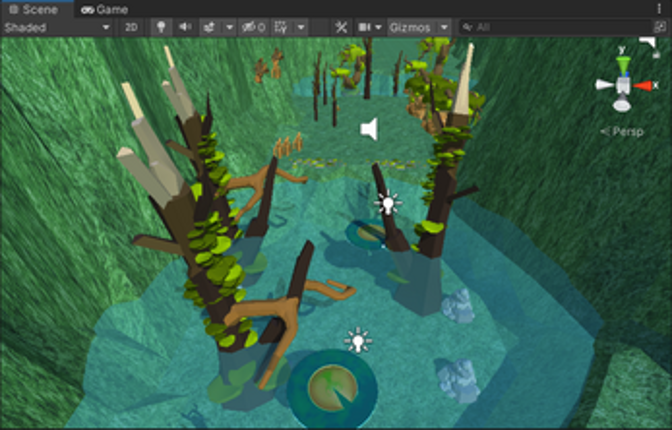Image resolution: width=672 pixels, height=430 pixels.
Task: Open the component tools wrench icon
Action: (340, 27)
